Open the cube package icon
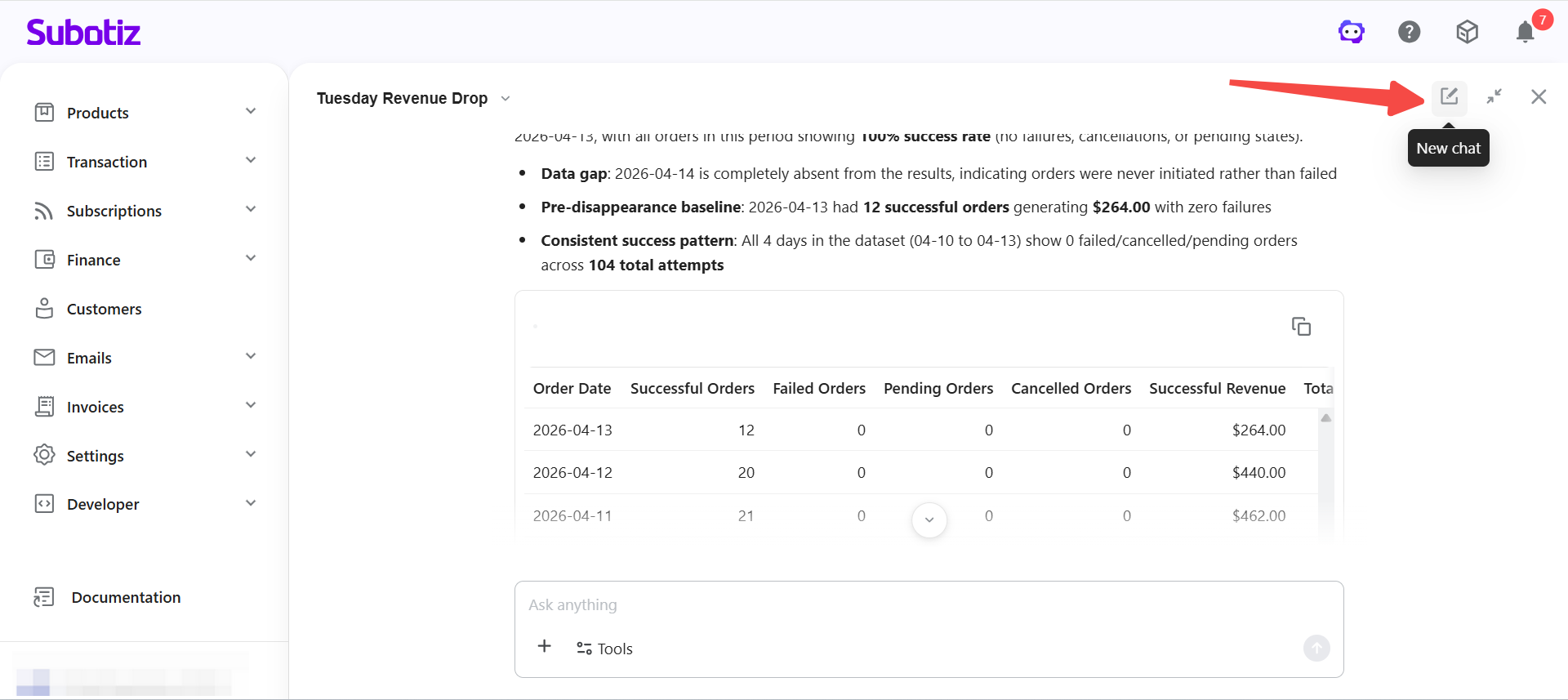This screenshot has height=700, width=1568. (x=1467, y=32)
